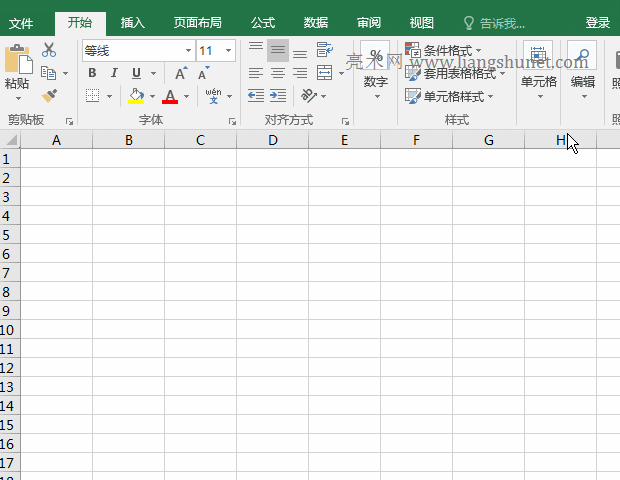Align text right
Screen dimensions: 620x480
(x=300, y=73)
